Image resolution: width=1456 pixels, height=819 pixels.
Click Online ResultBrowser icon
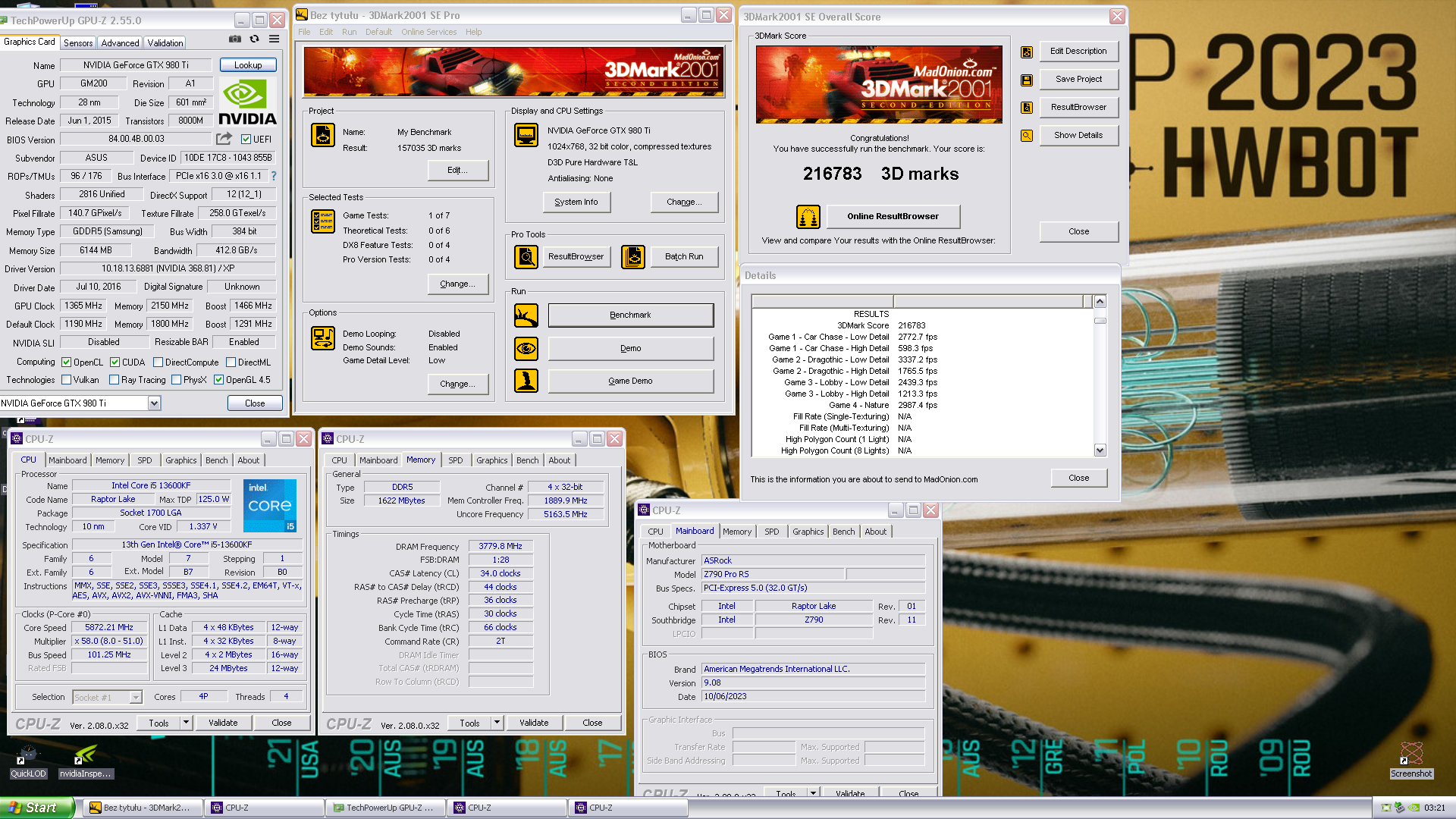pyautogui.click(x=808, y=217)
